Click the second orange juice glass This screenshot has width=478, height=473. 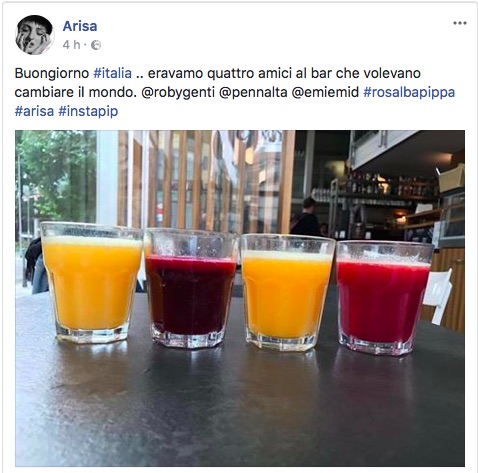click(x=286, y=292)
